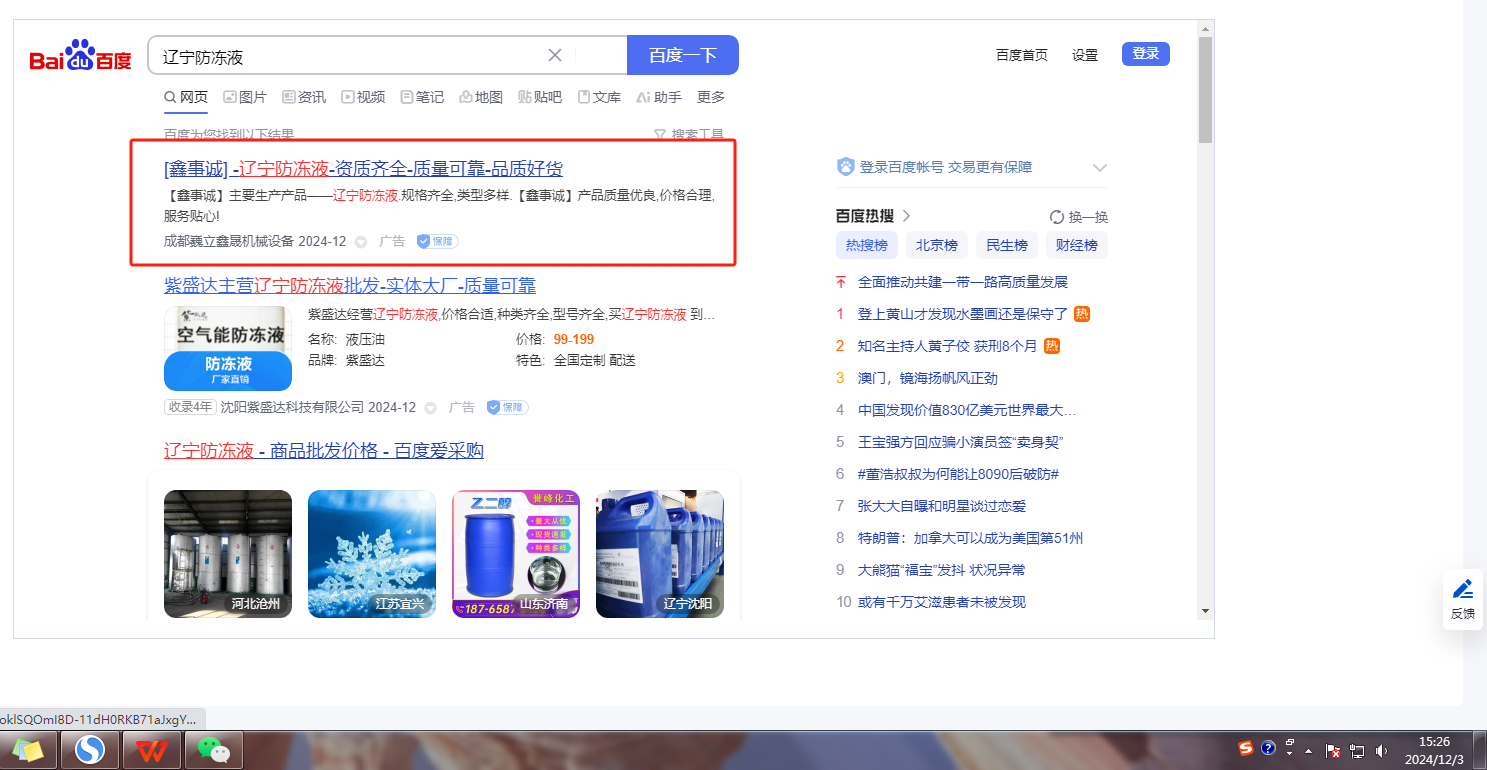Image resolution: width=1487 pixels, height=770 pixels.
Task: Open 张大大自曝和明星谈过恋爱 topic
Action: click(942, 506)
